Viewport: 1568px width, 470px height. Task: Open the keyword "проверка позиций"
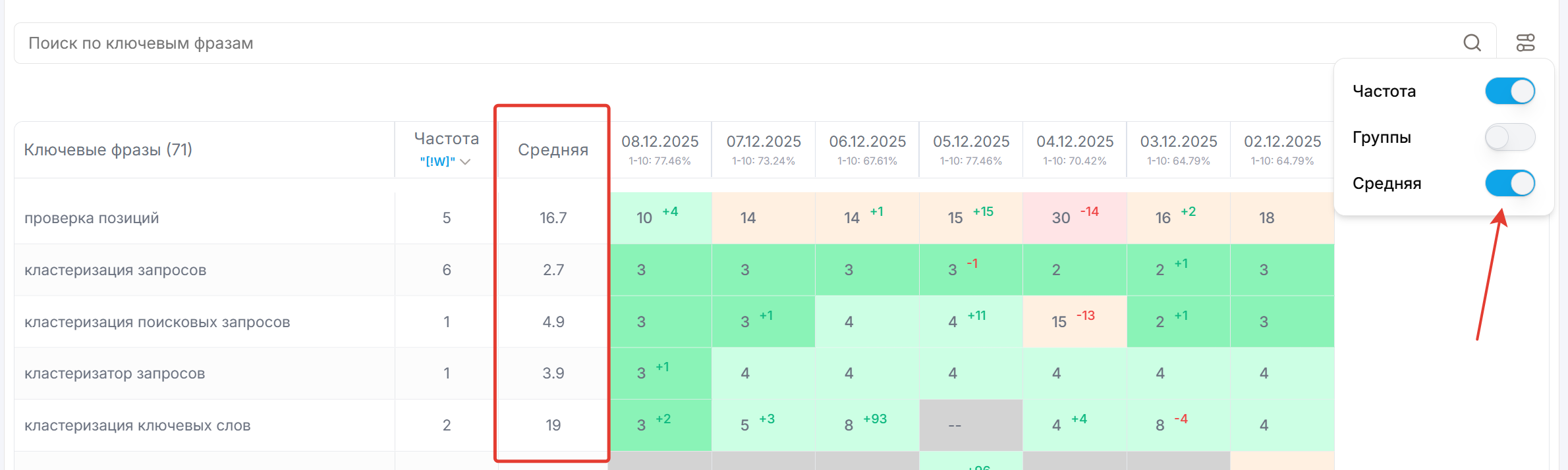[x=92, y=218]
